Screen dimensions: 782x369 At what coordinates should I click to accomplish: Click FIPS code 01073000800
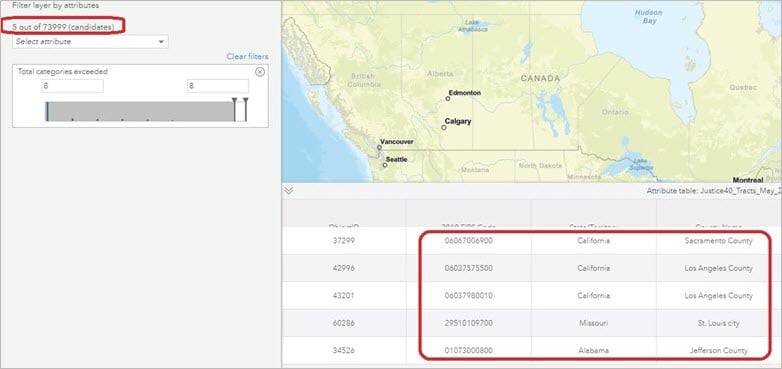coord(469,351)
